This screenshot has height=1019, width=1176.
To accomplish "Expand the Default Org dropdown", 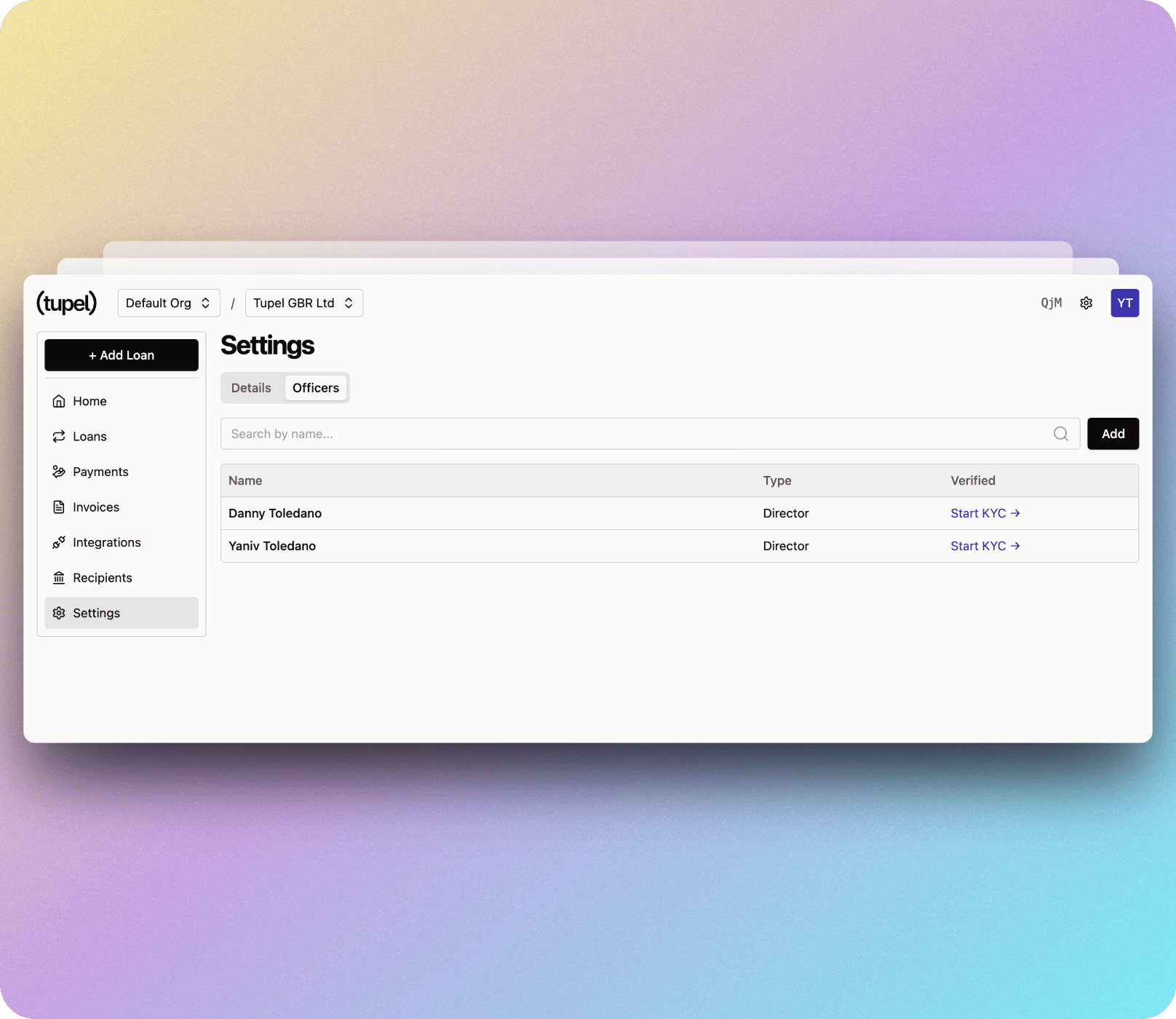I will tap(168, 303).
